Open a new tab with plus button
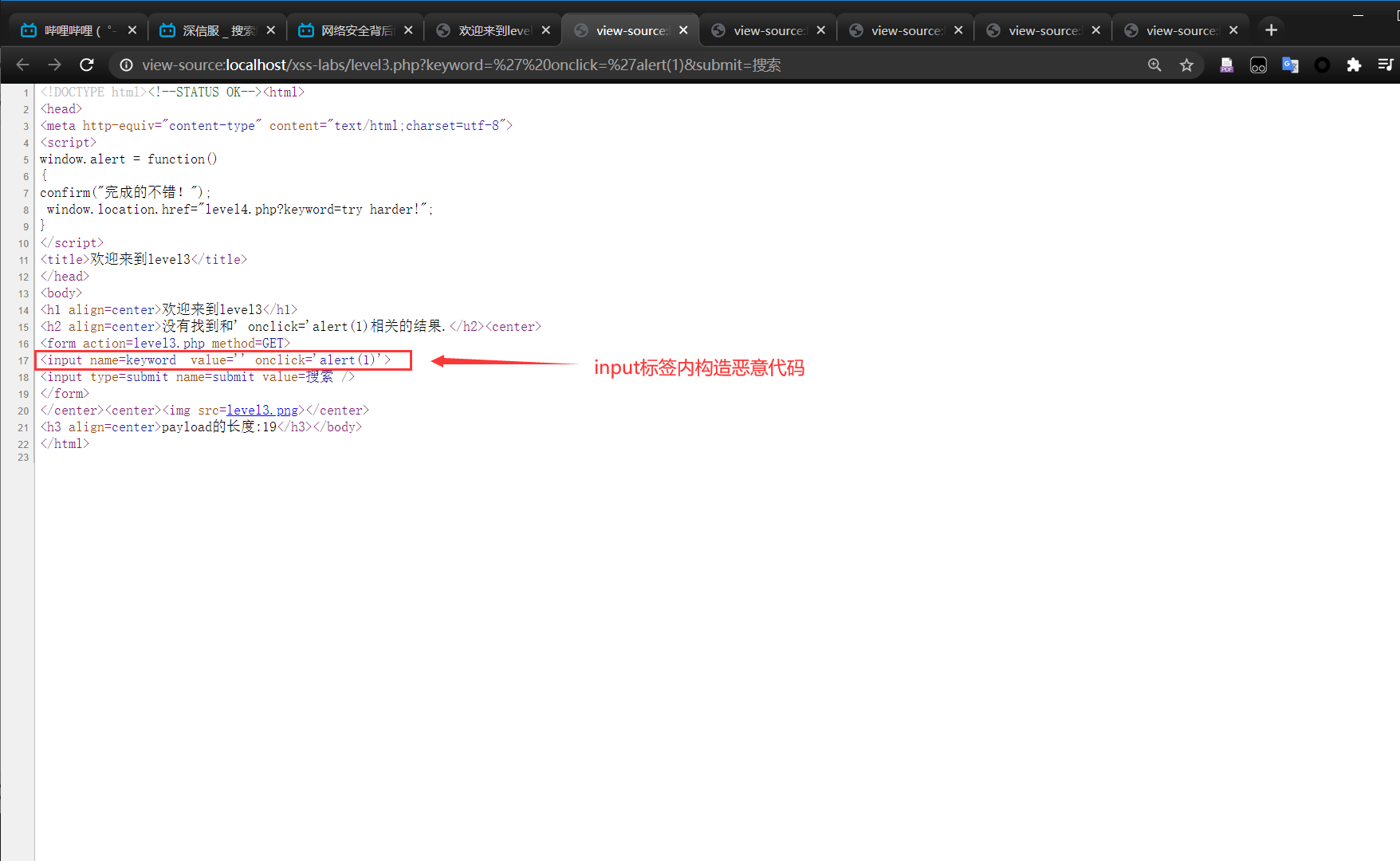 pos(1271,30)
